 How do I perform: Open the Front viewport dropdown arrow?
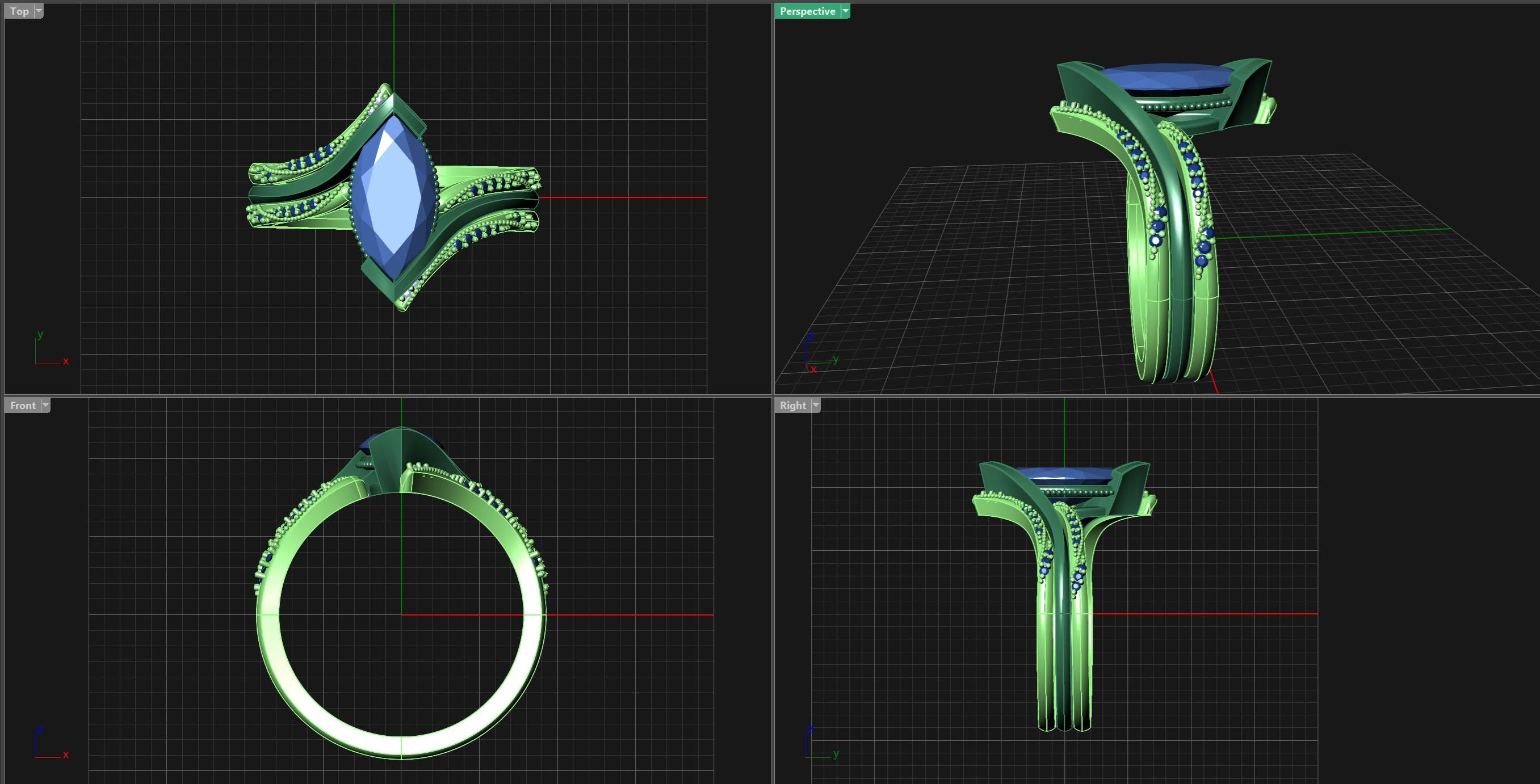point(45,405)
